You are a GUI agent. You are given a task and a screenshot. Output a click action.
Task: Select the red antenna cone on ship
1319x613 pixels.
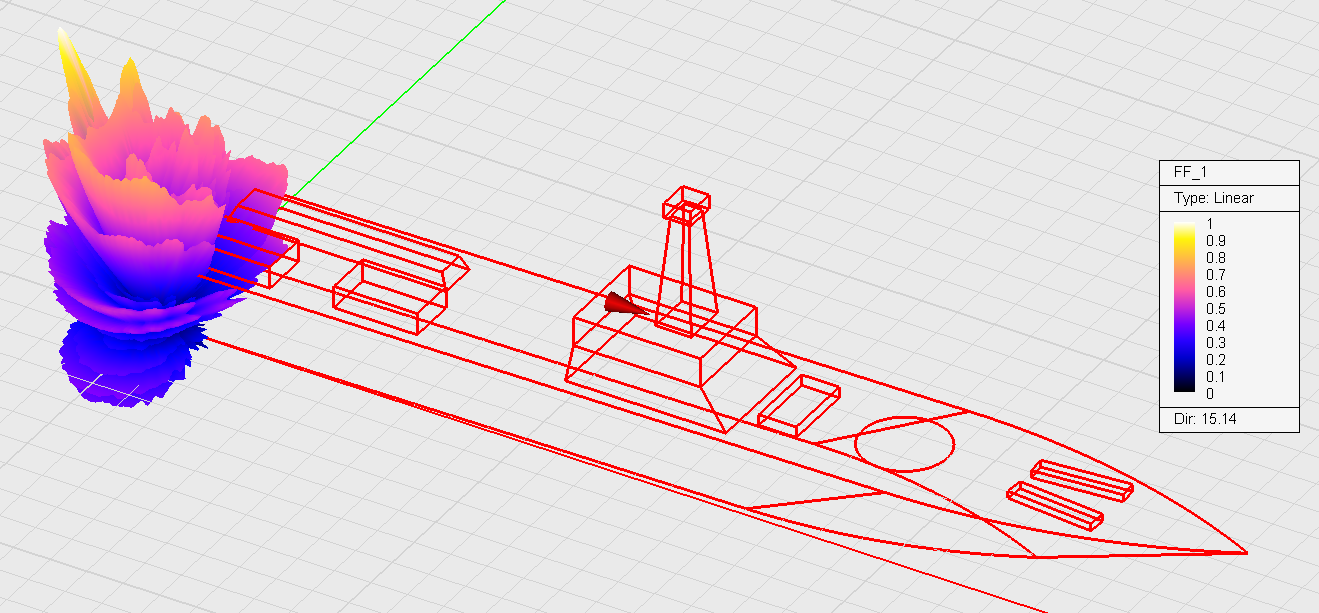click(x=623, y=305)
